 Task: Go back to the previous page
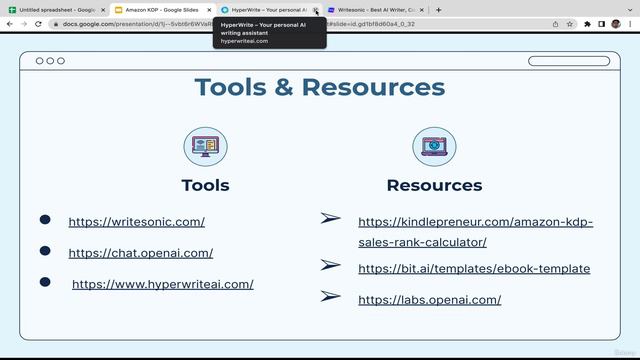tap(10, 24)
